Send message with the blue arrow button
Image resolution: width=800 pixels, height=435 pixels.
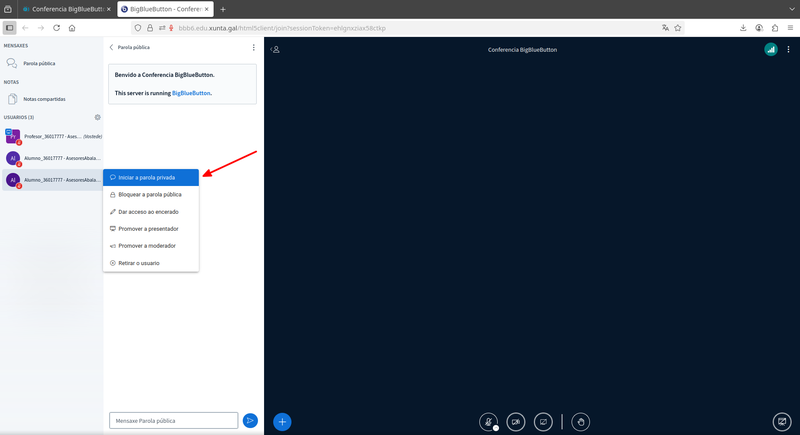point(250,421)
